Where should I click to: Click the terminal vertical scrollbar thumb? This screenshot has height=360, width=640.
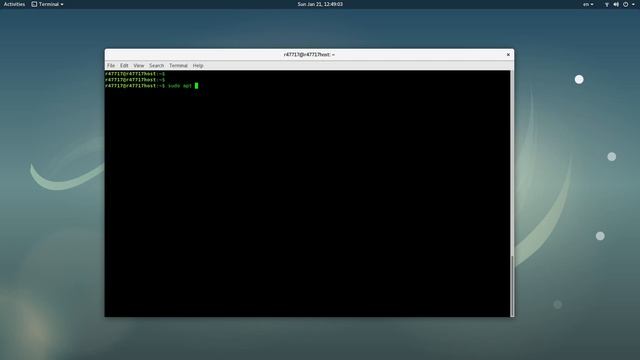pos(513,285)
